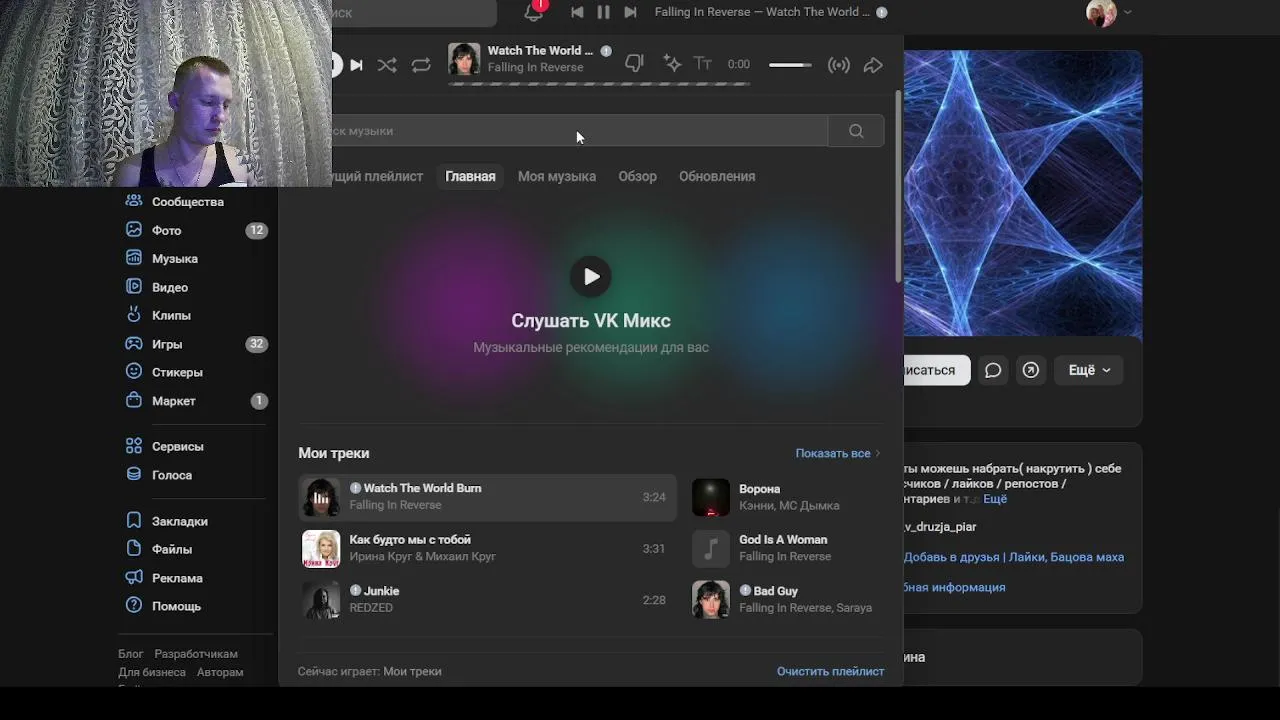This screenshot has height=720, width=1280.
Task: Open the Авторам footer link
Action: point(220,673)
